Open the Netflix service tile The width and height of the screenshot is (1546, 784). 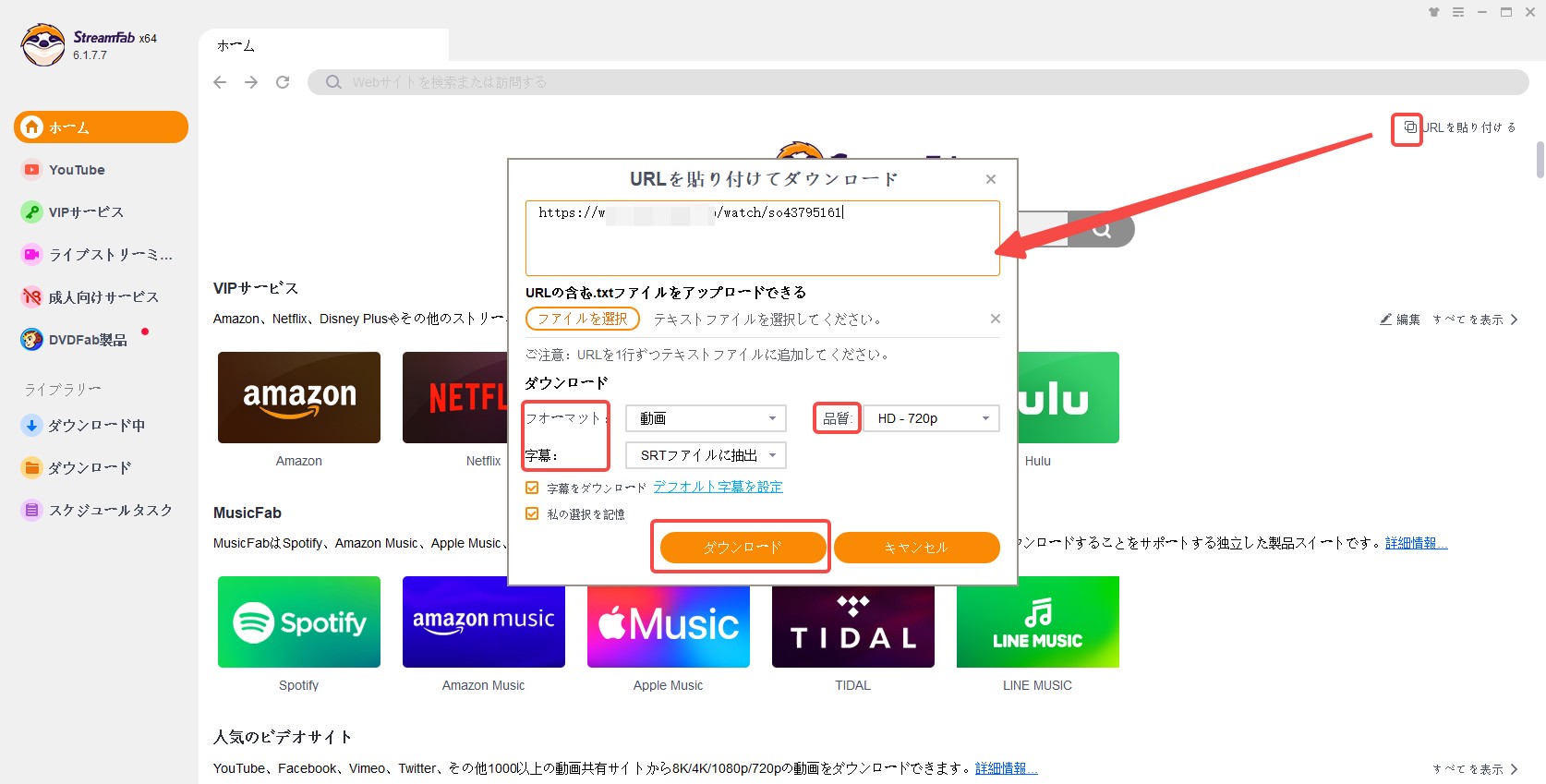[x=455, y=398]
